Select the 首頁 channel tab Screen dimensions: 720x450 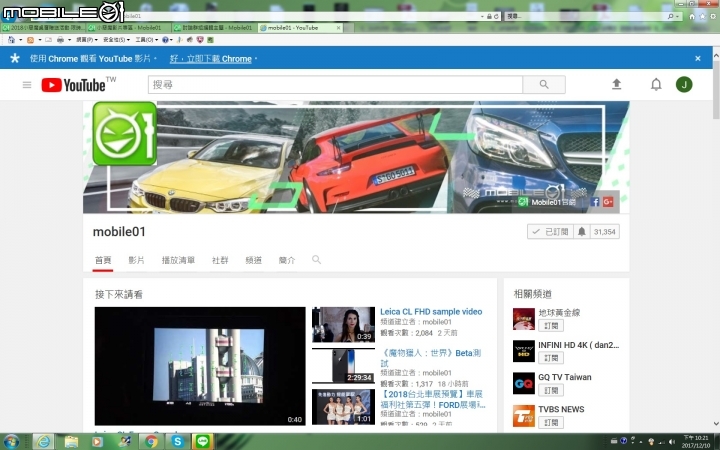(x=103, y=260)
